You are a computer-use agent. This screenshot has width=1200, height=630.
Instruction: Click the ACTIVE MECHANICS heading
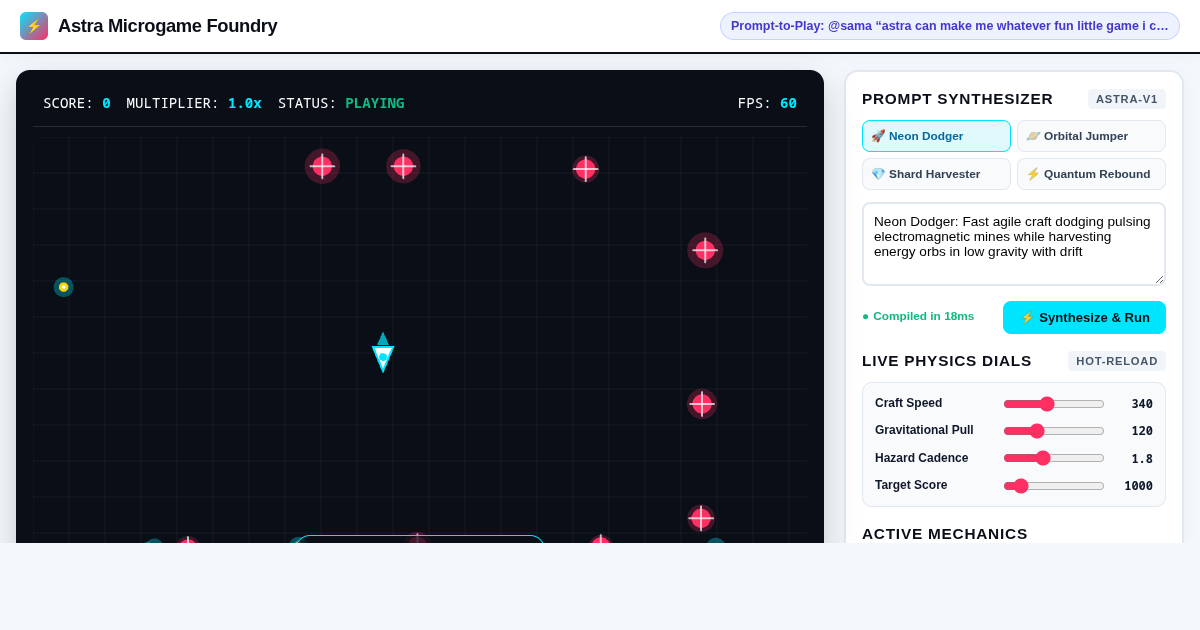pyautogui.click(x=945, y=534)
